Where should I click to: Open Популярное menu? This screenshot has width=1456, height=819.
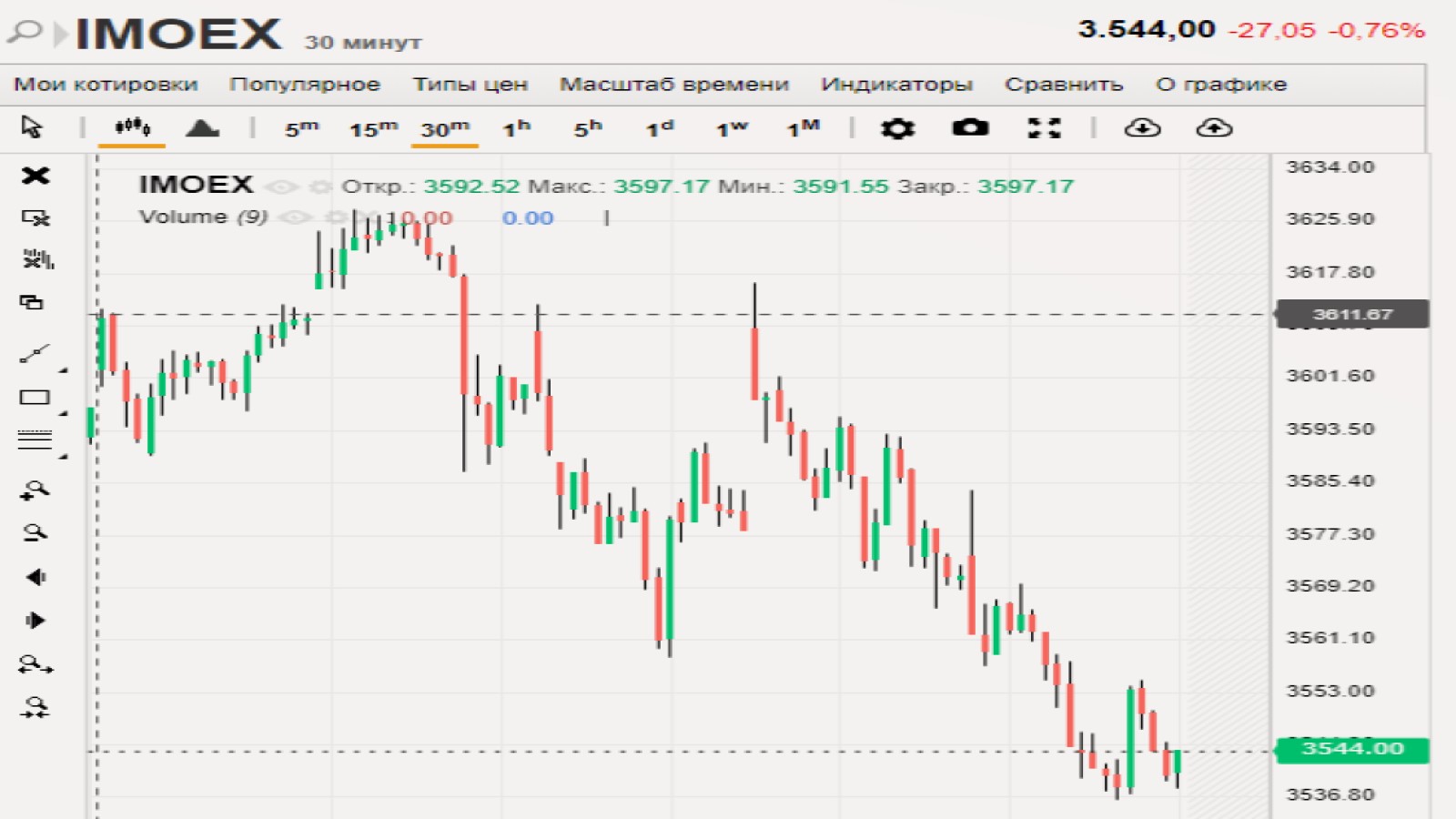point(305,85)
